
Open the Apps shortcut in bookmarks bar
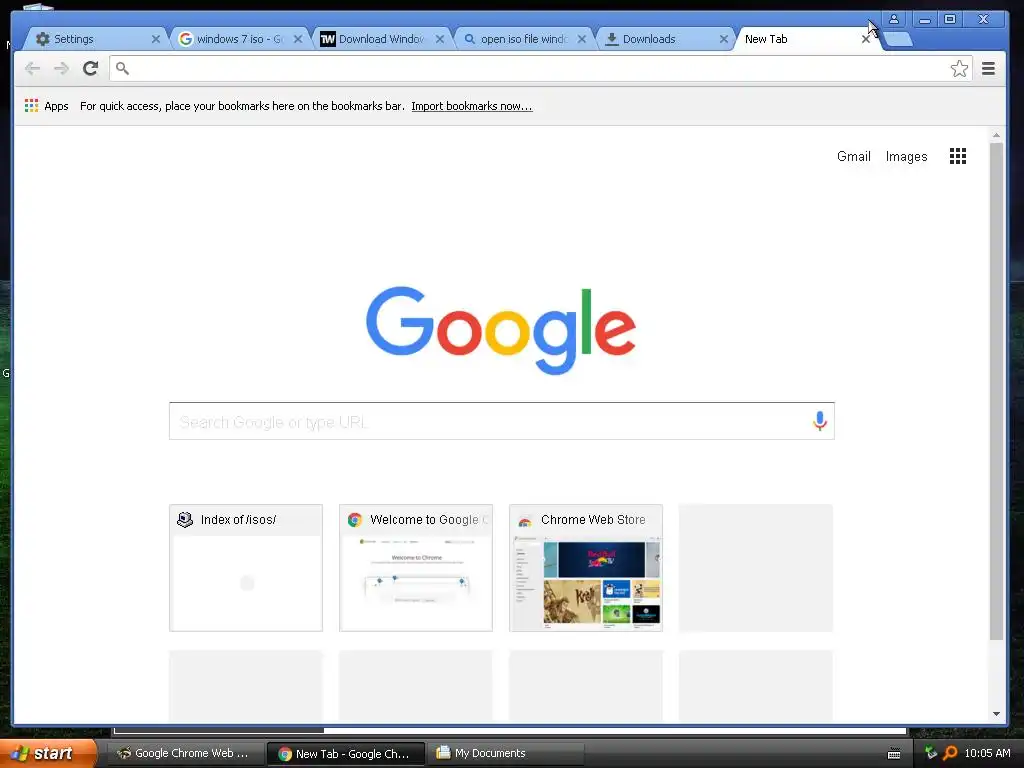coord(46,106)
